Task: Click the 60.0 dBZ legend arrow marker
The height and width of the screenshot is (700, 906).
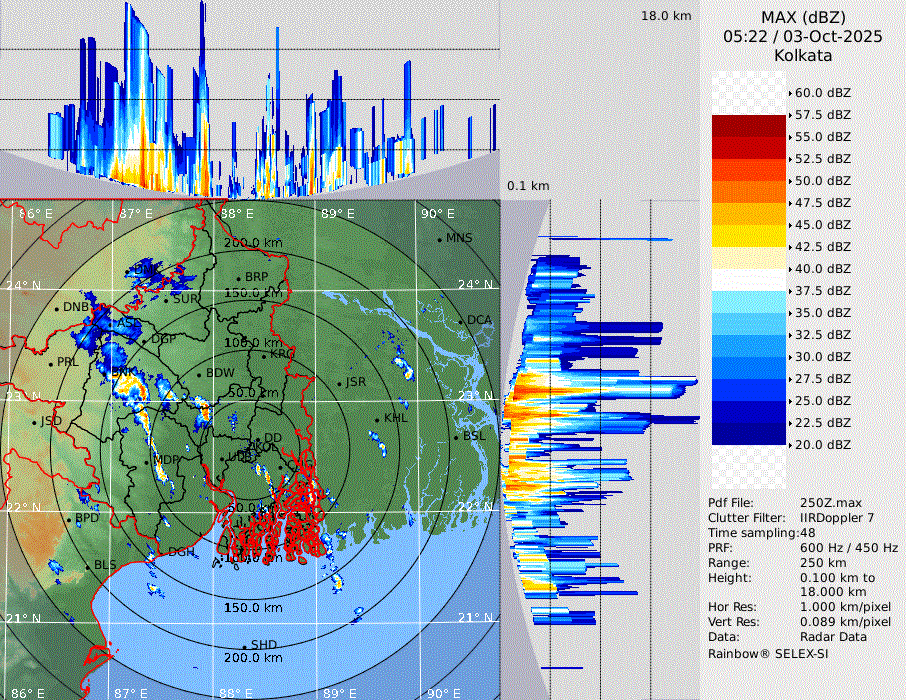Action: tap(791, 93)
